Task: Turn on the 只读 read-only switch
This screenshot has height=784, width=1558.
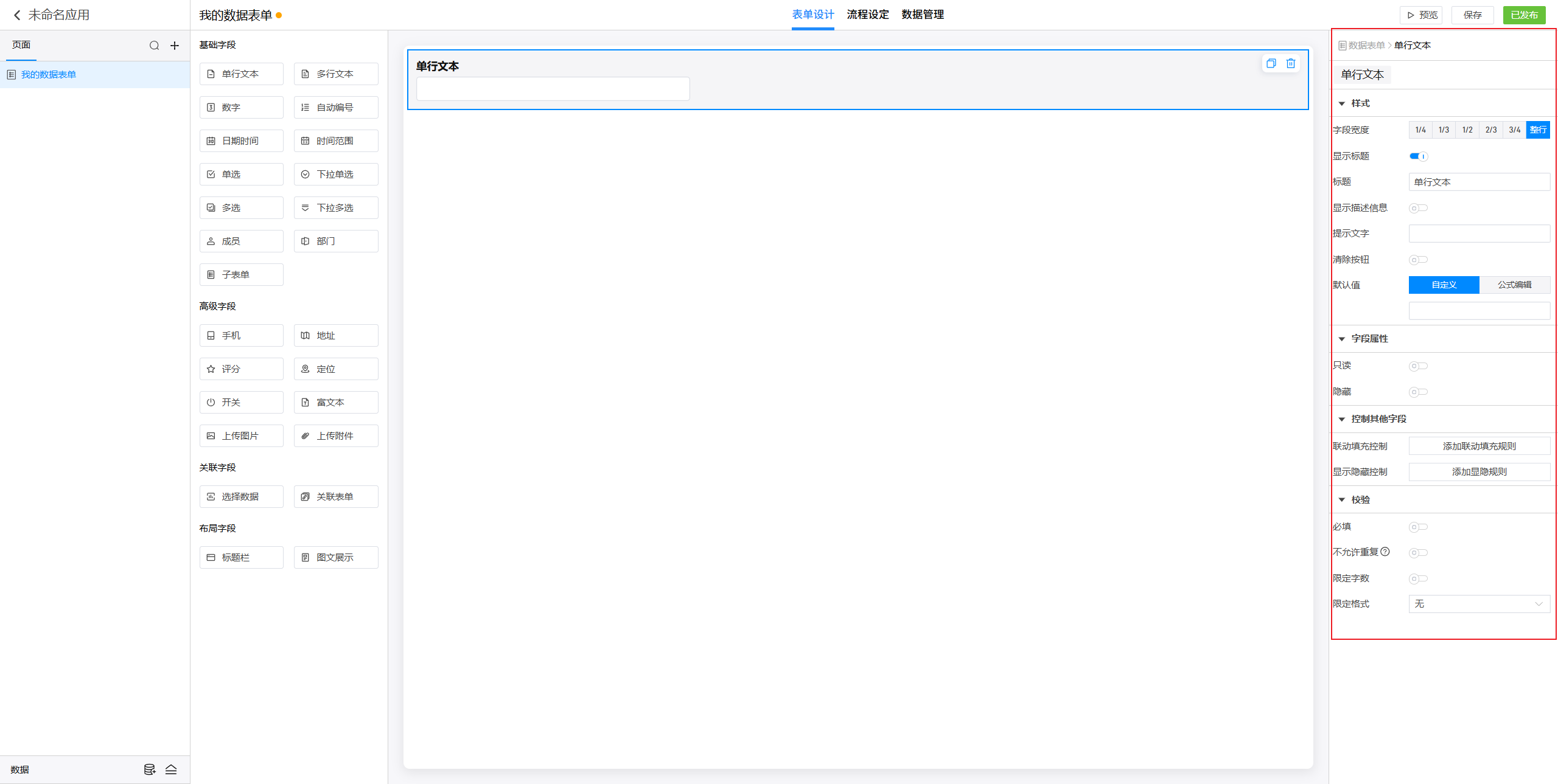Action: click(x=1418, y=366)
